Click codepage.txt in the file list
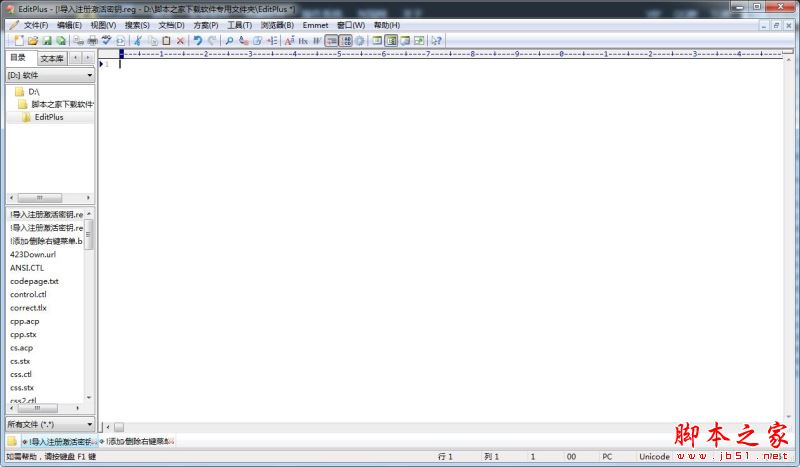Screen dimensions: 800x467 coord(34,281)
